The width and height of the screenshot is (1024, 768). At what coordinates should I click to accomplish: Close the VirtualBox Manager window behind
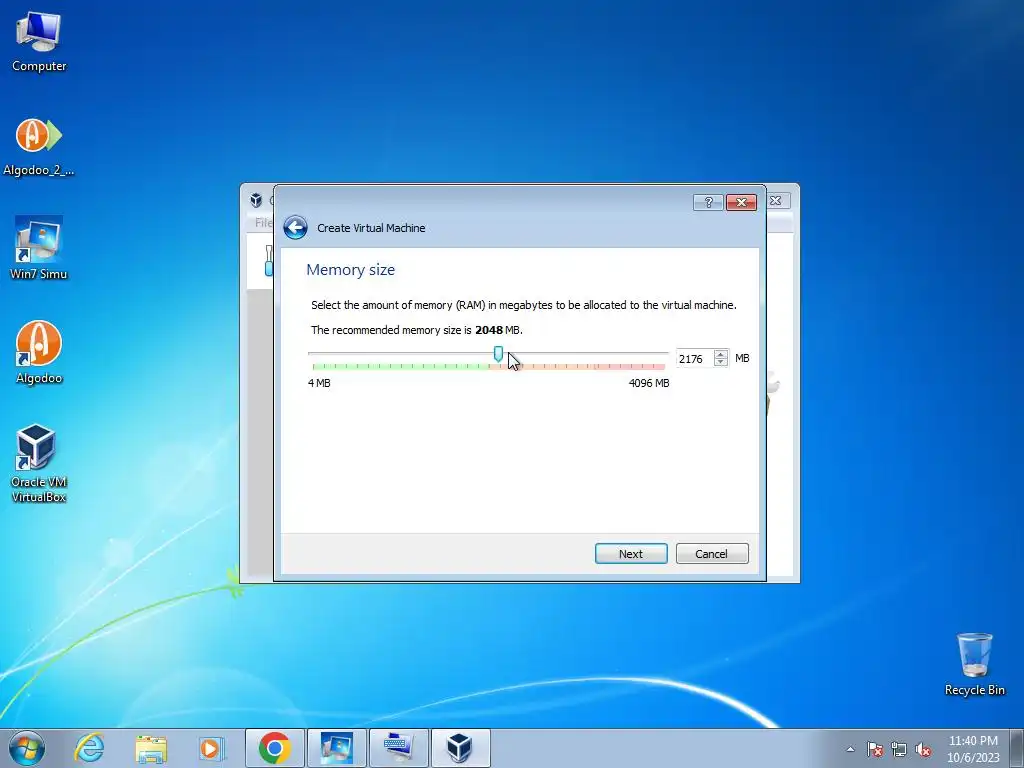(776, 200)
